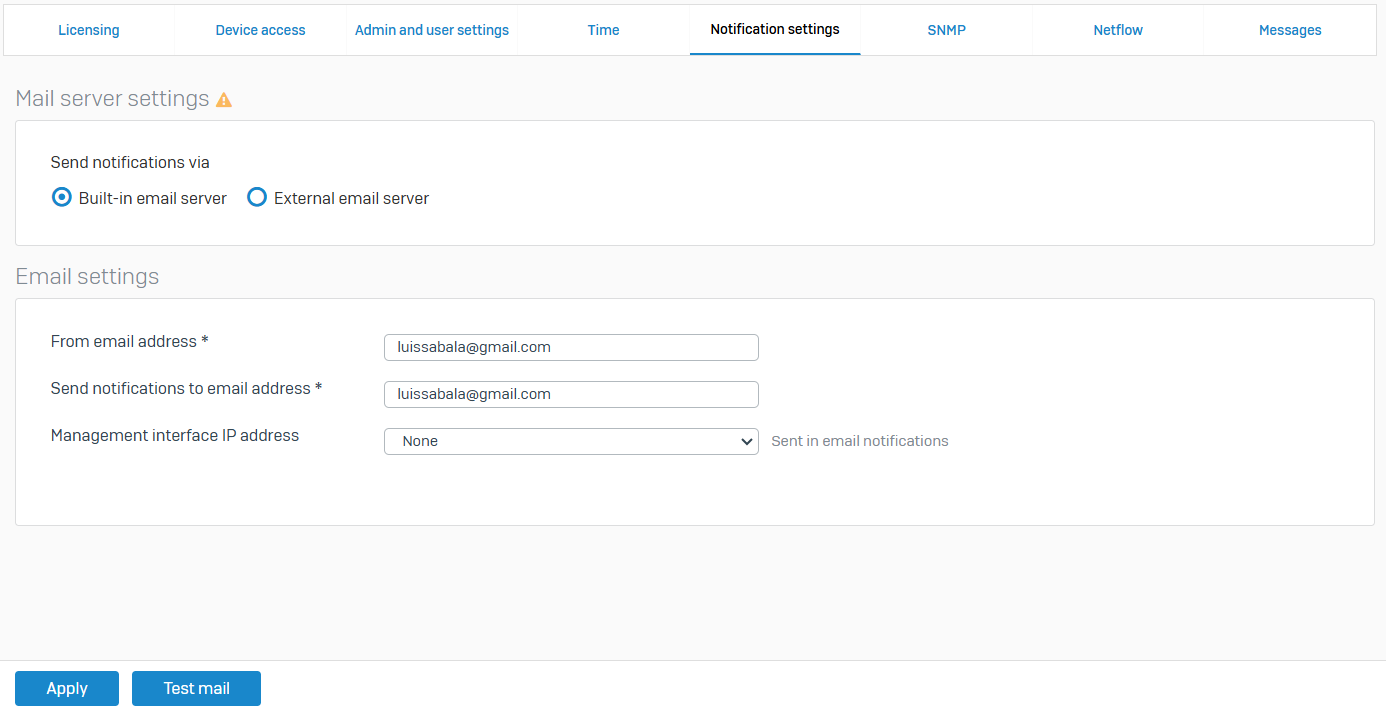Click the Email settings section heading
The height and width of the screenshot is (711, 1386).
(x=87, y=276)
